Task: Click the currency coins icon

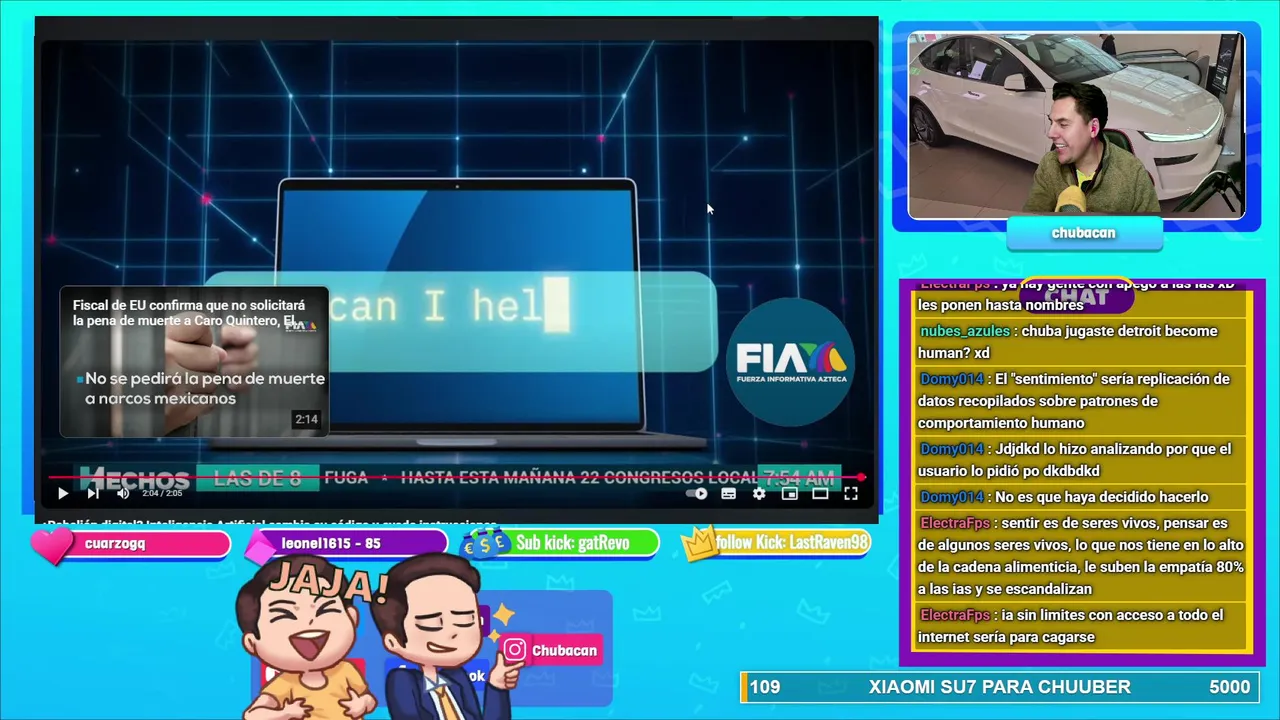Action: tap(484, 543)
